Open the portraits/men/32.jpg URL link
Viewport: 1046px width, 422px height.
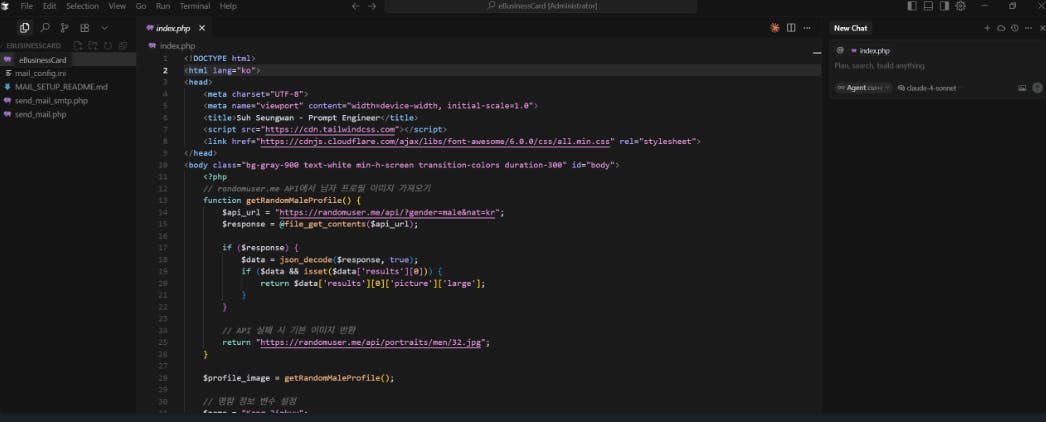click(x=372, y=342)
